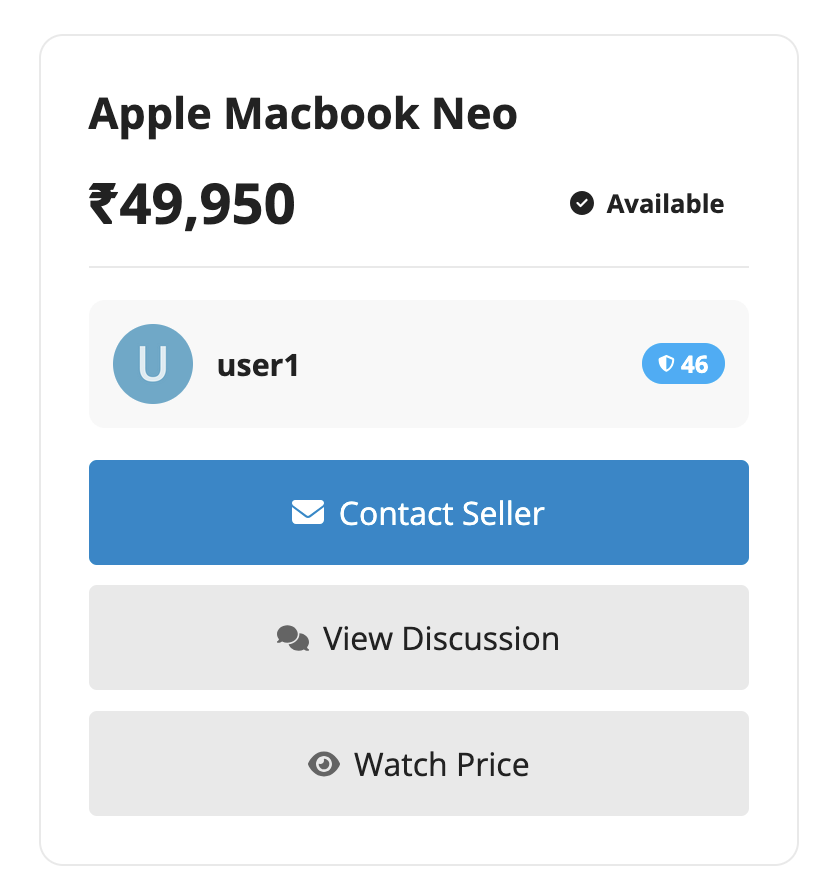
Task: Click the number 46 in the reputation badge
Action: point(694,365)
